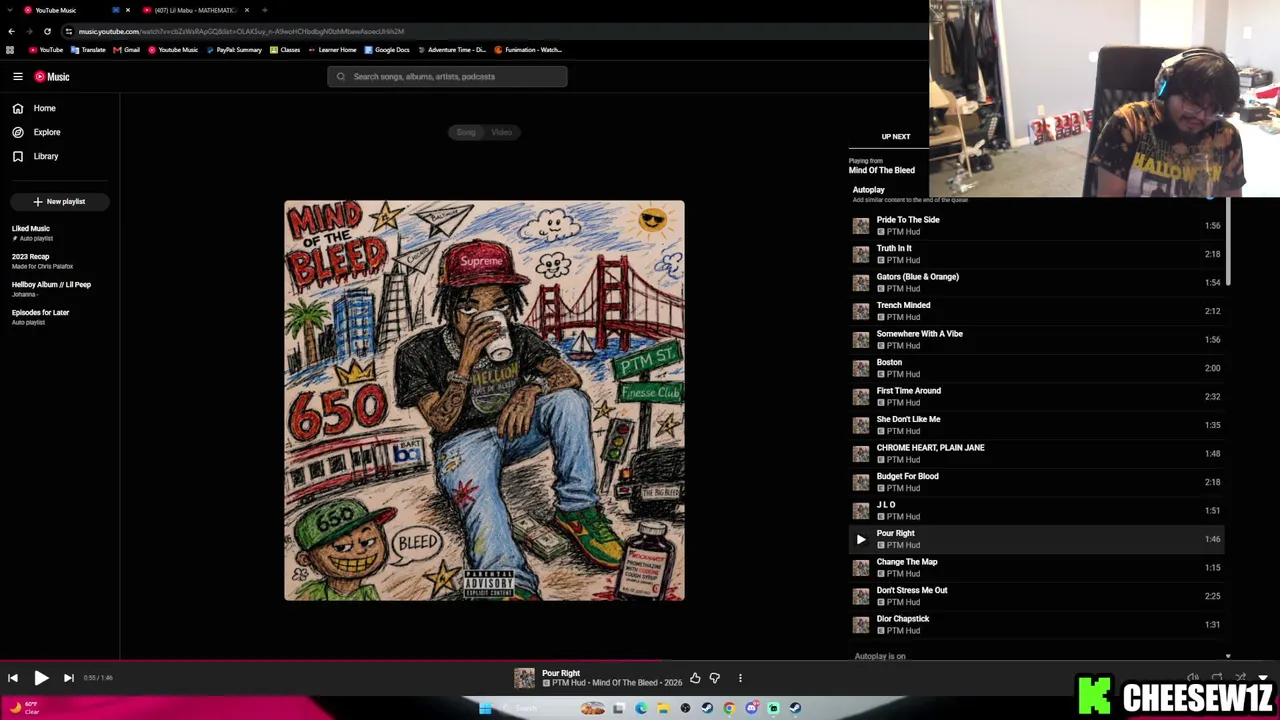Open Hellboy Album // Lil Peep playlist
This screenshot has width=1280, height=720.
point(51,289)
